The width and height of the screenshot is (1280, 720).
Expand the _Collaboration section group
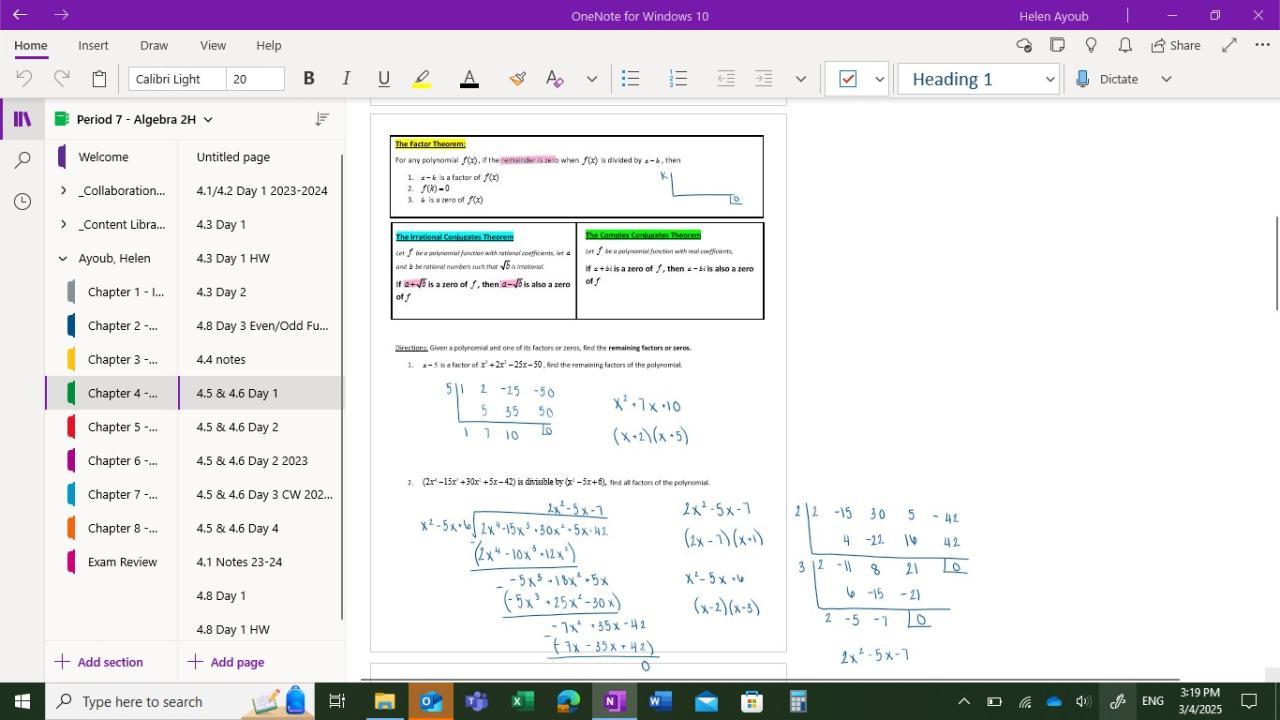tap(63, 191)
